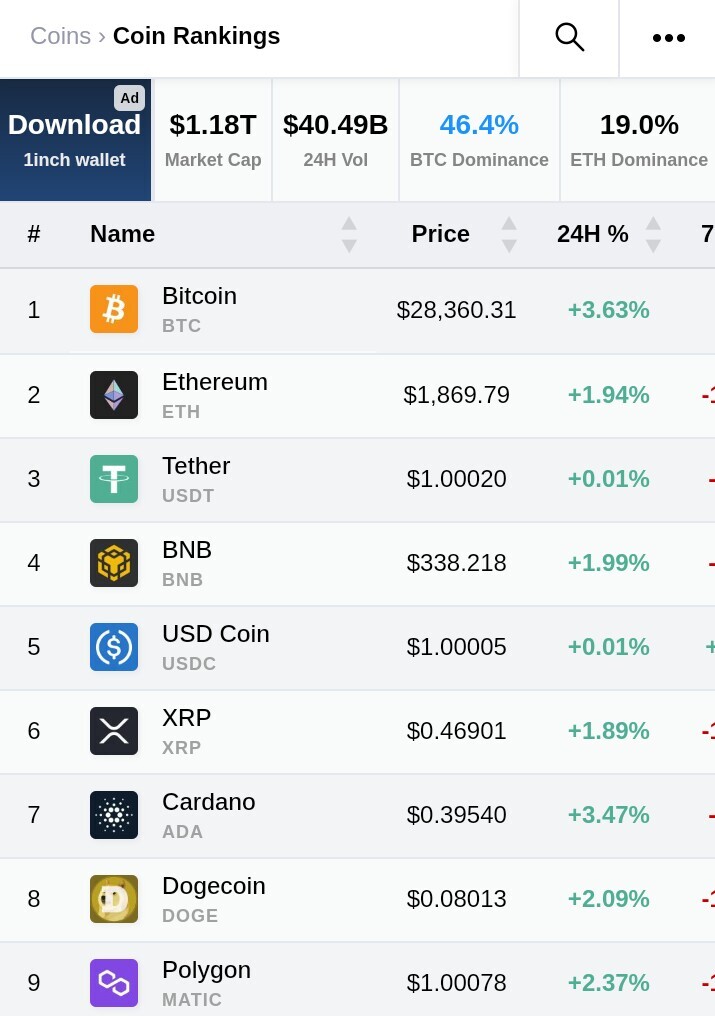
Task: Click the # rank column header
Action: click(34, 234)
